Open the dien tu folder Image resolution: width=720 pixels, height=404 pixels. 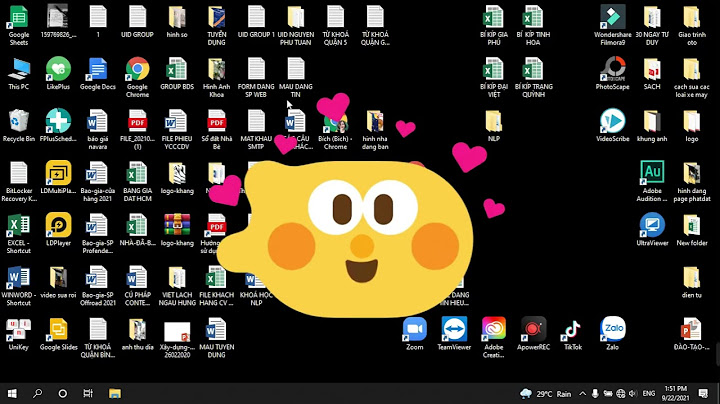pyautogui.click(x=692, y=282)
